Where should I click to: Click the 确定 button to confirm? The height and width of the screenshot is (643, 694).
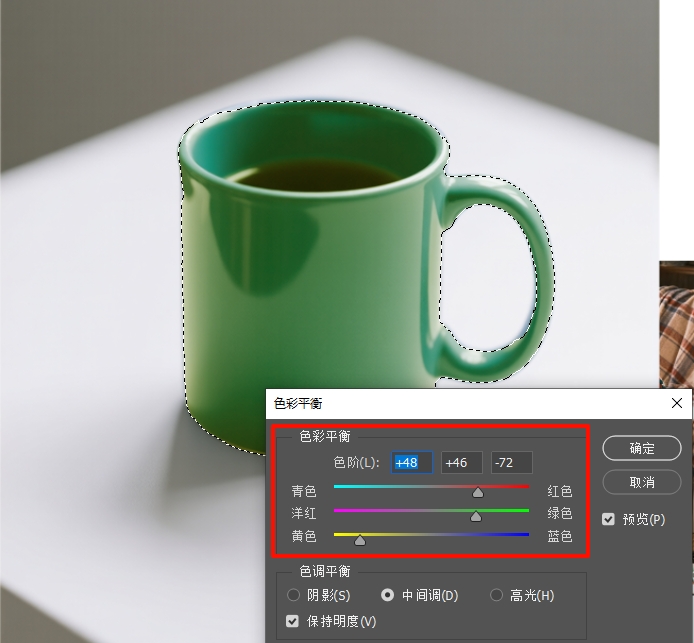click(x=641, y=448)
